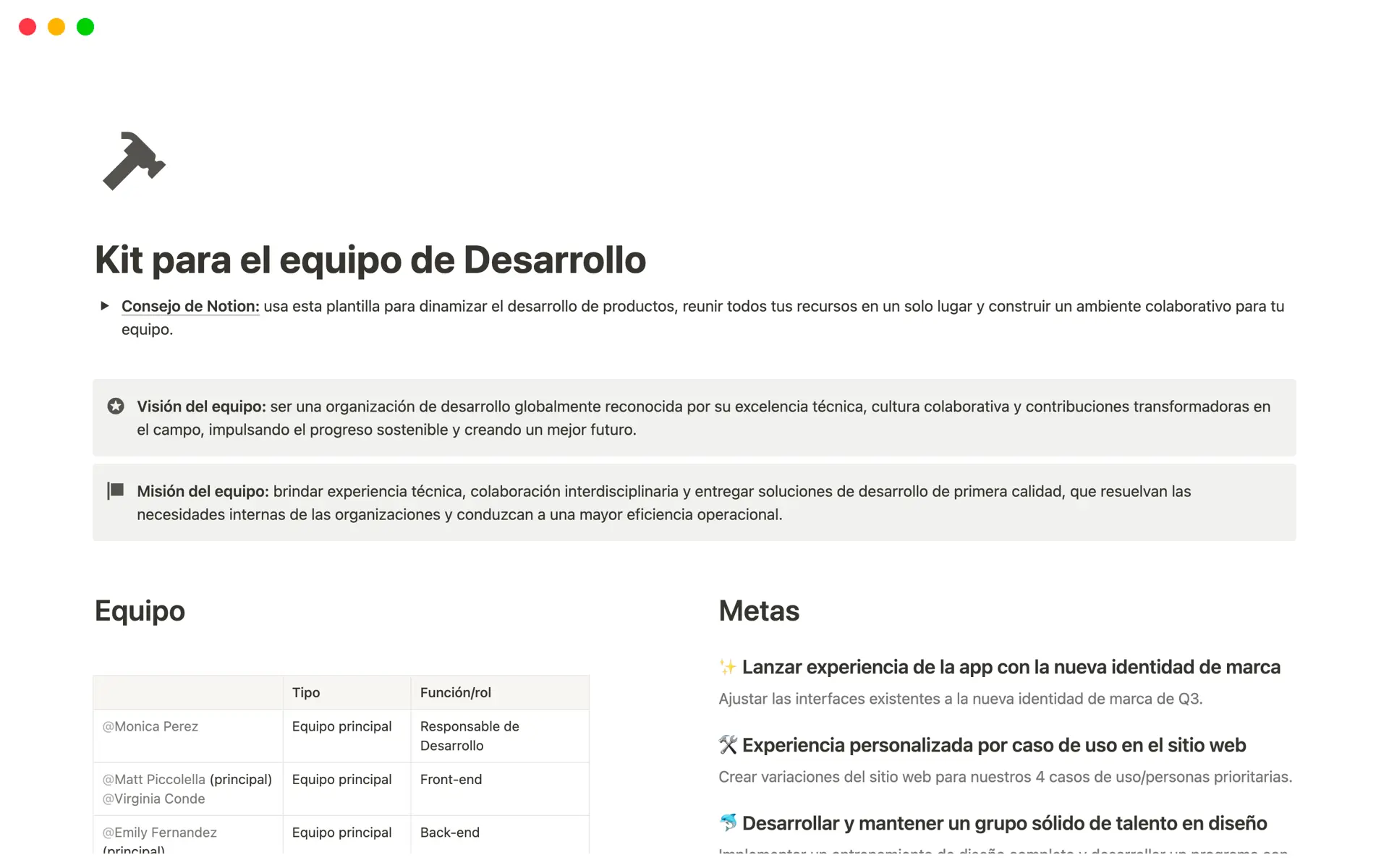The image size is (1389, 868).
Task: Click the yellow minimize window button
Action: coord(56,27)
